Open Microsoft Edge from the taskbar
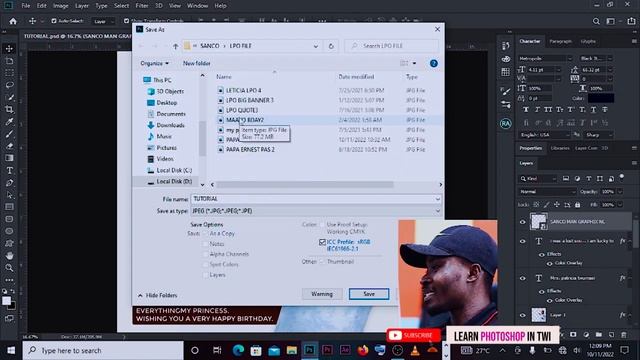640x360 pixels. coord(238,350)
